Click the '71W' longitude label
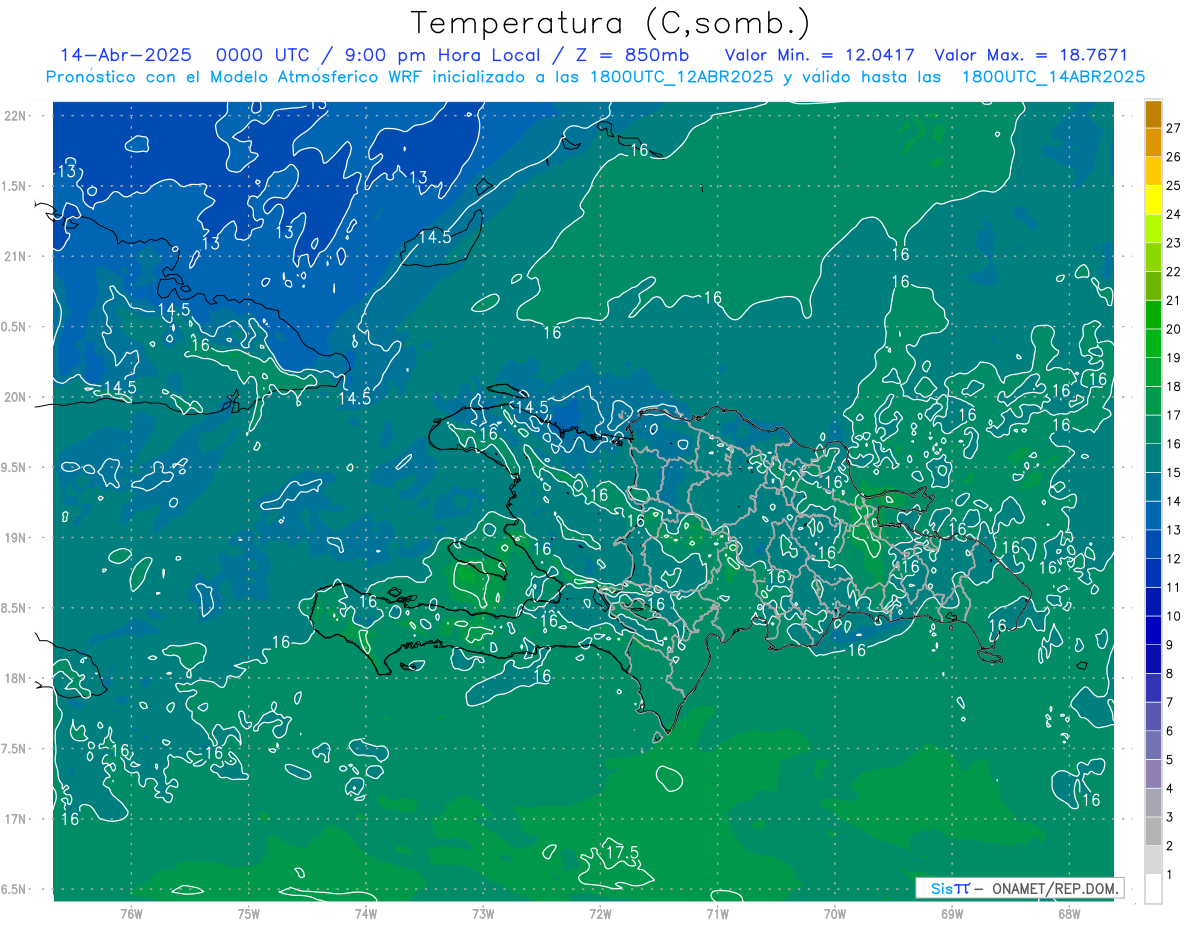The height and width of the screenshot is (927, 1200). (x=717, y=913)
